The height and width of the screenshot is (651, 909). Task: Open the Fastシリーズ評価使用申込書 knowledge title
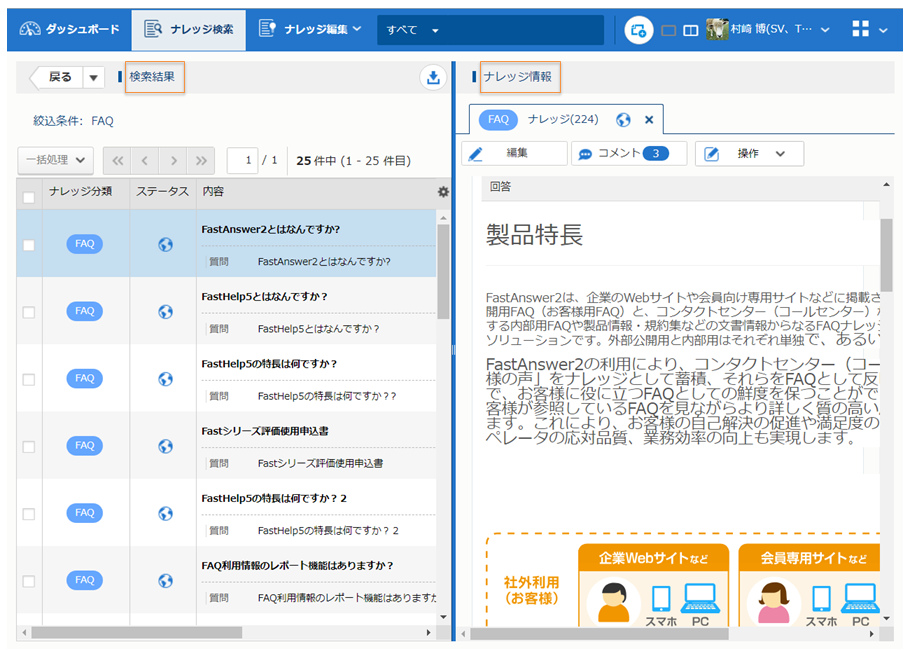[265, 431]
